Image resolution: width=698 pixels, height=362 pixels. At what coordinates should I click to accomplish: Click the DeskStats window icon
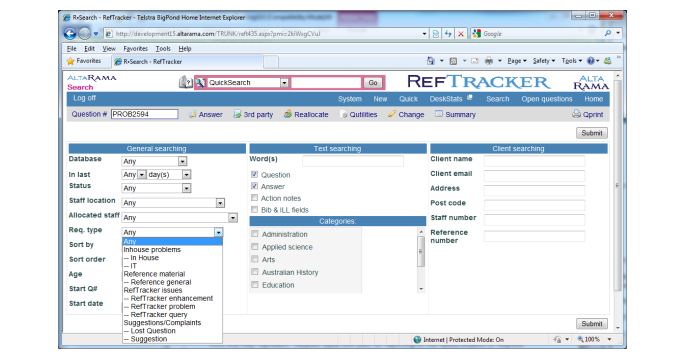point(469,97)
